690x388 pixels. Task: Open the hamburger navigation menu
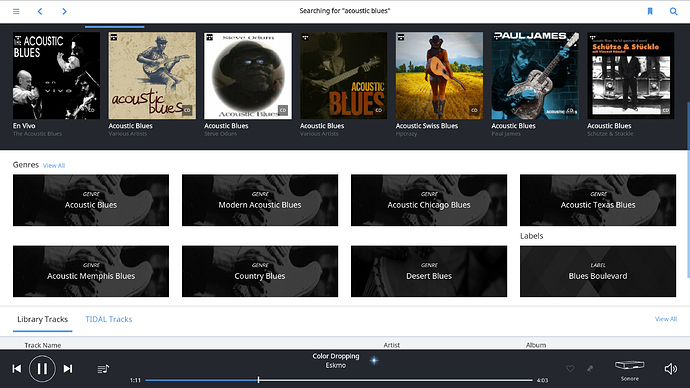(x=16, y=11)
